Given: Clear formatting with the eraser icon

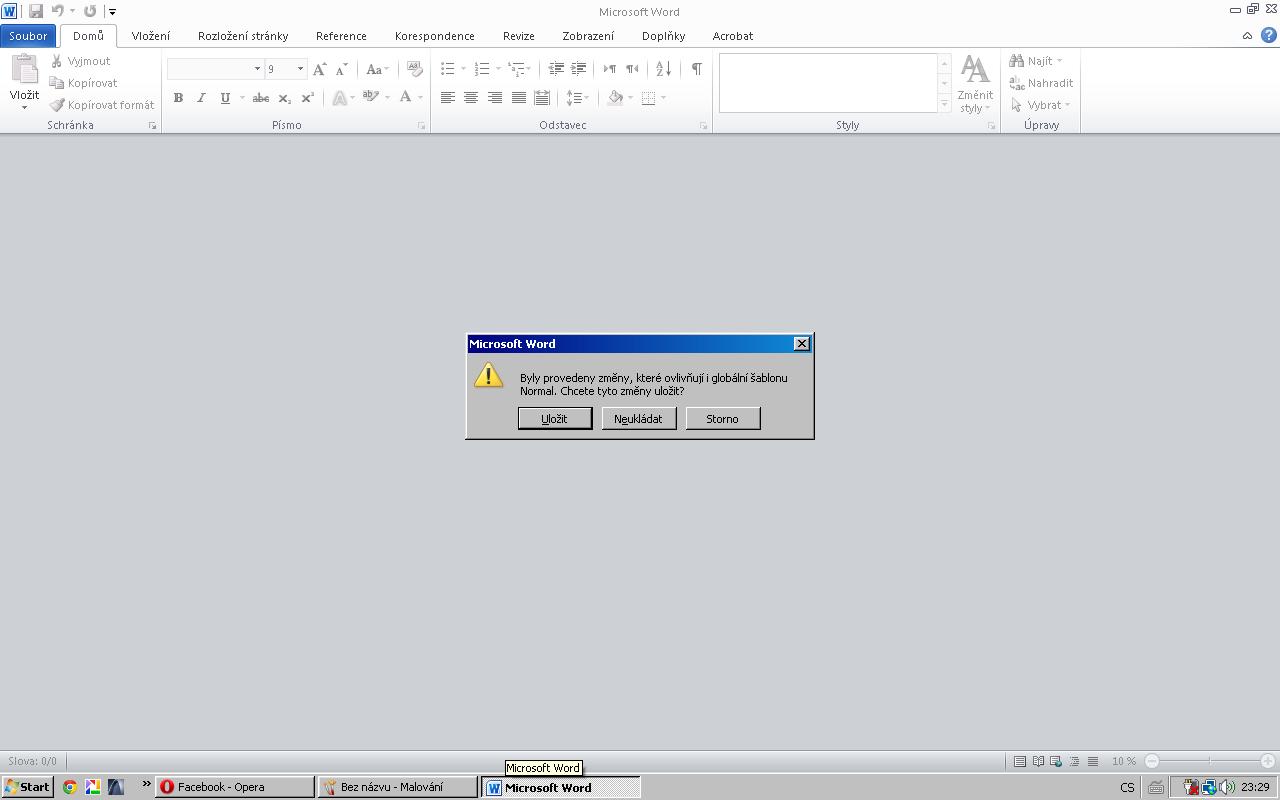Looking at the screenshot, I should click(414, 69).
